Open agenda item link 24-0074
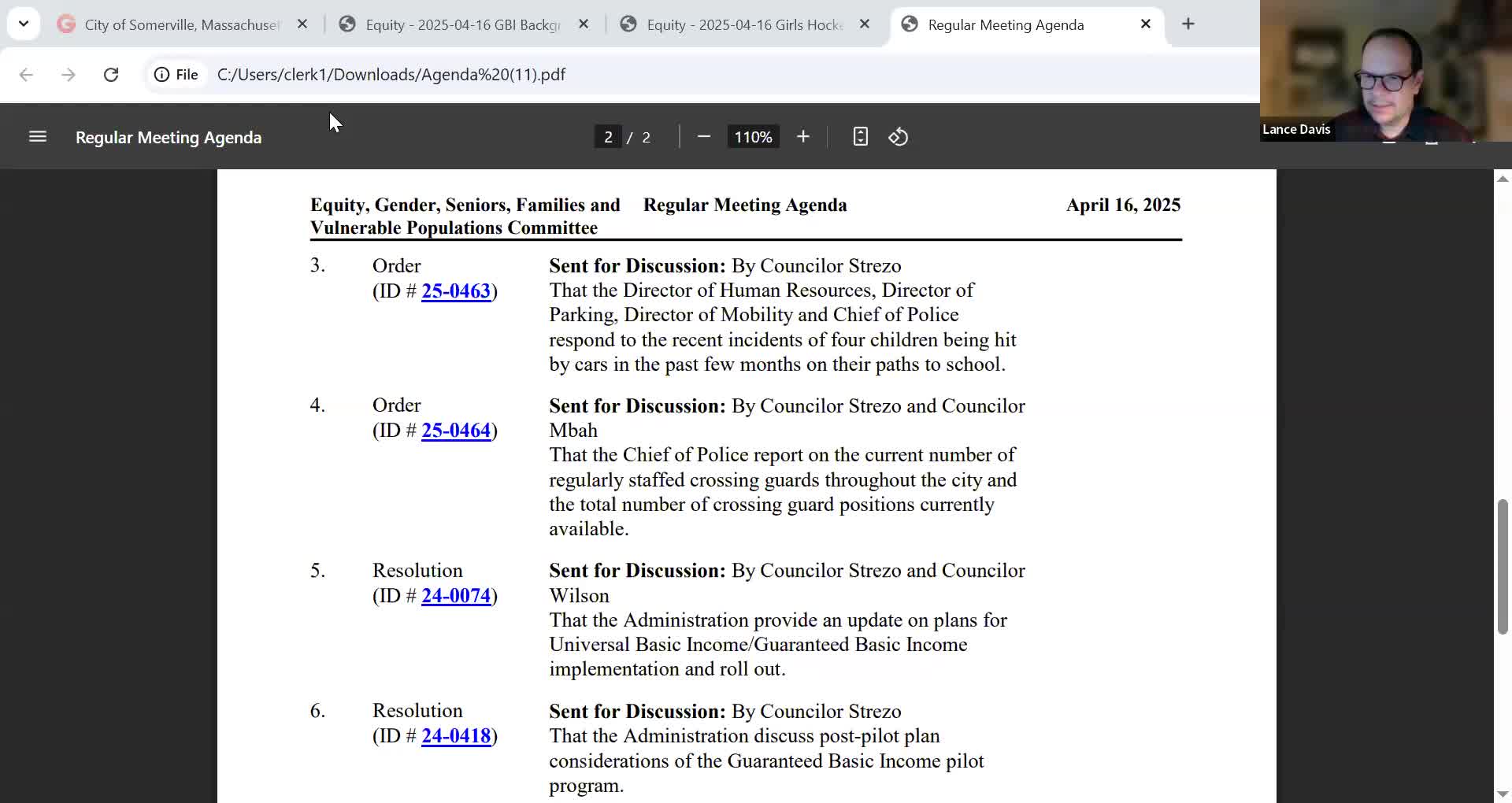This screenshot has width=1512, height=803. click(x=456, y=596)
